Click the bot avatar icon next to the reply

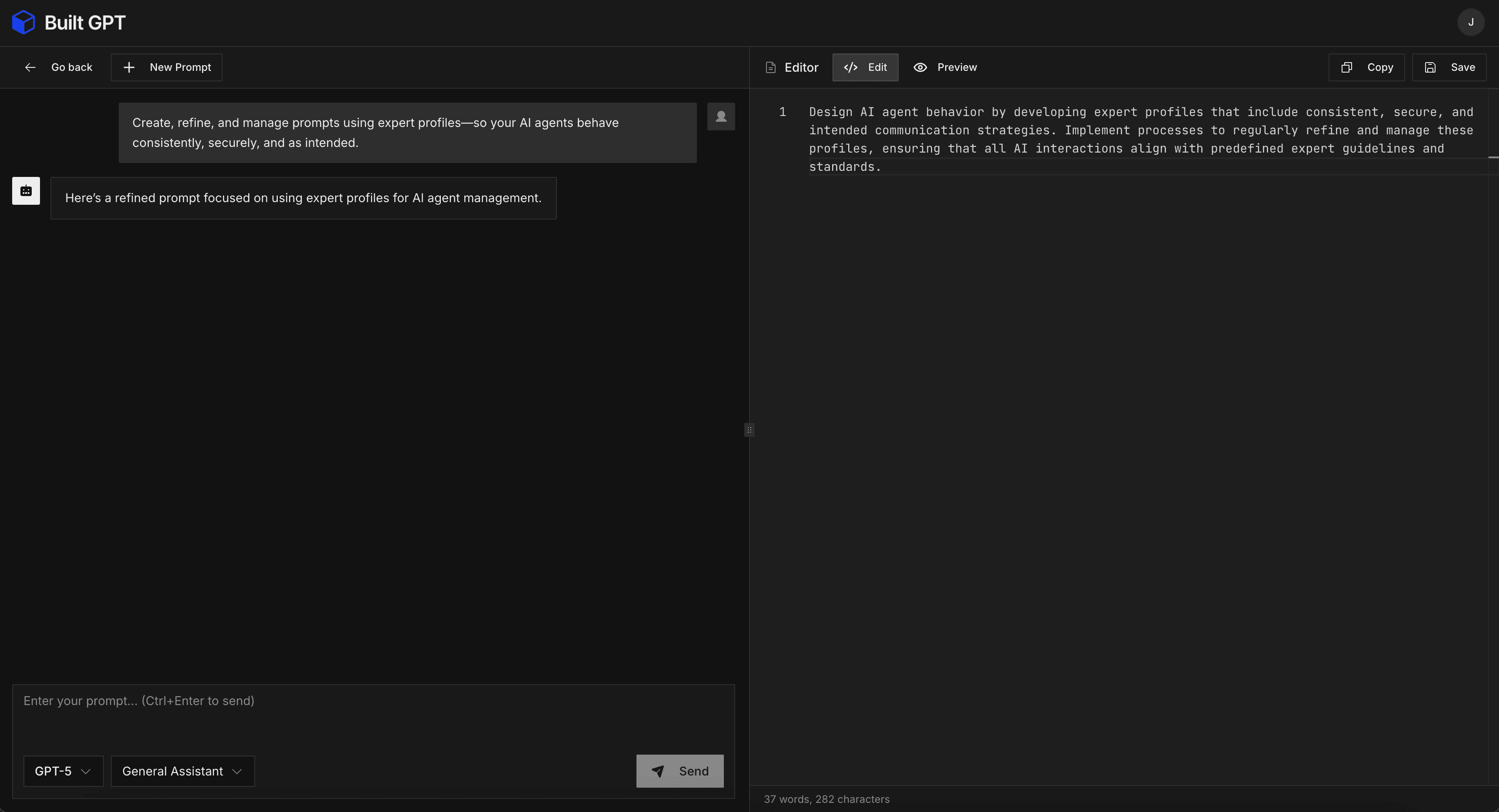(x=26, y=191)
